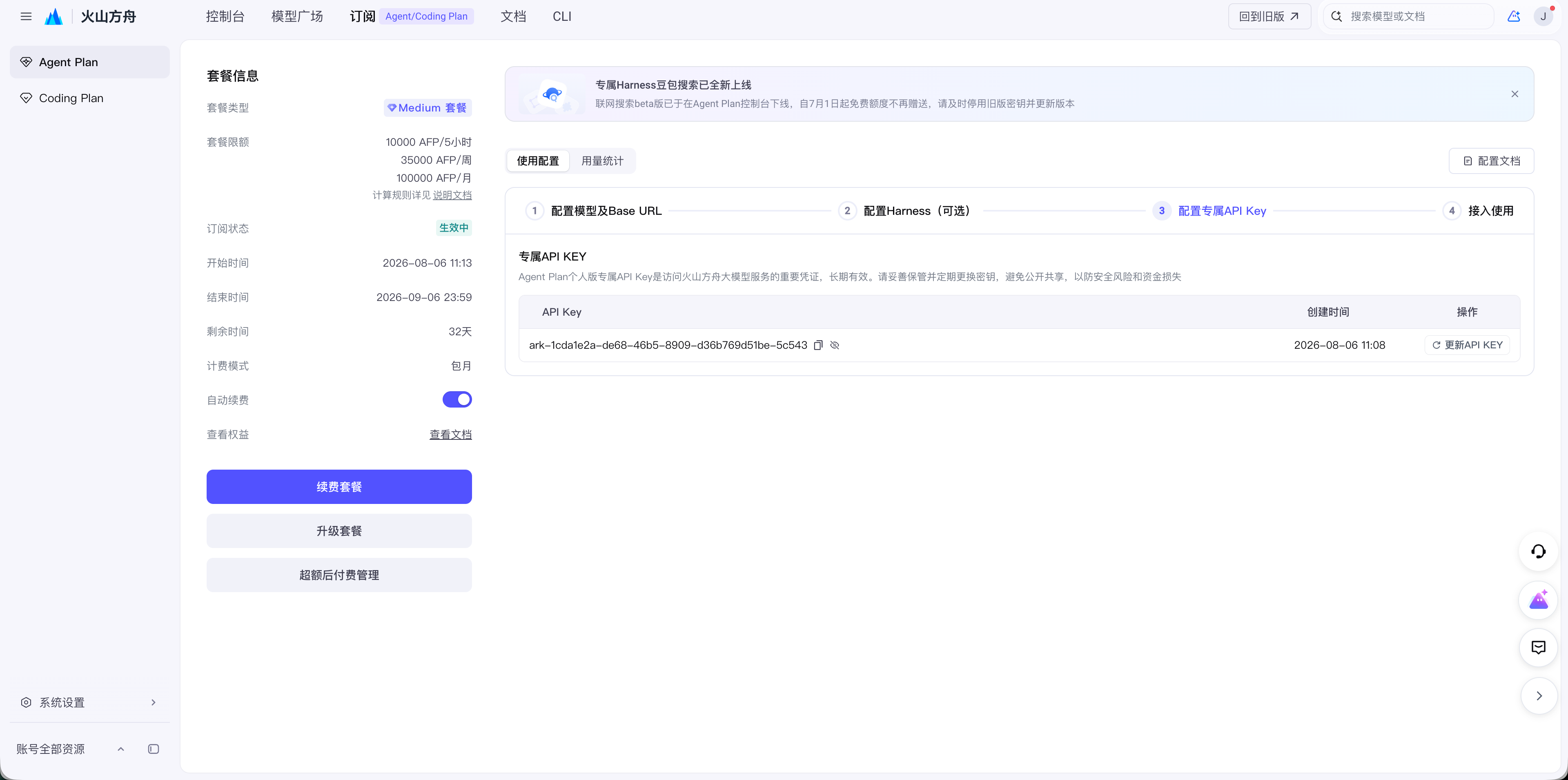Open 文档 from top navigation

pos(513,16)
